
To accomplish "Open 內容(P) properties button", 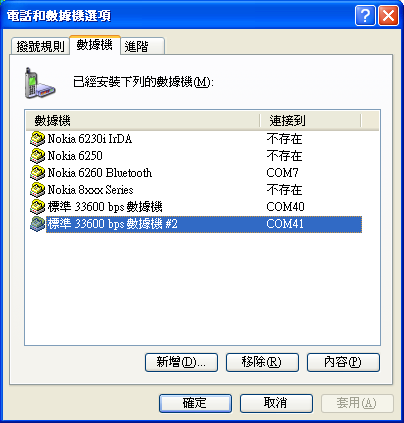I will 343,362.
